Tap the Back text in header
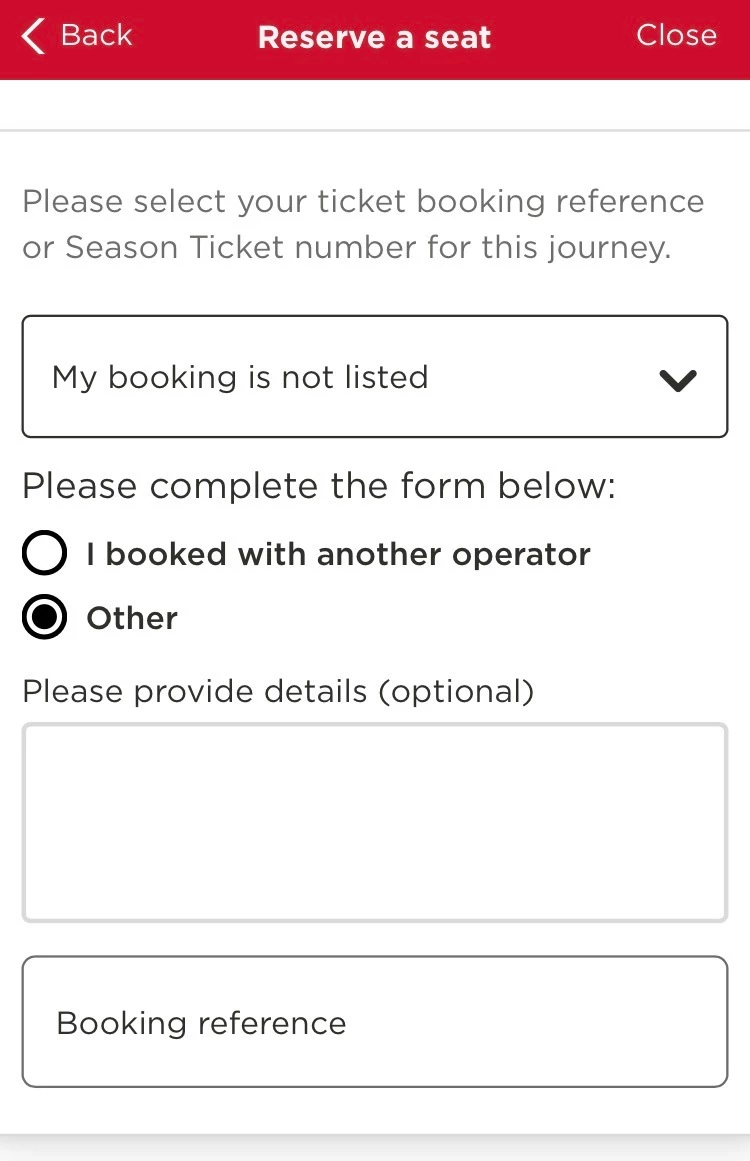The width and height of the screenshot is (750, 1161). tap(96, 35)
